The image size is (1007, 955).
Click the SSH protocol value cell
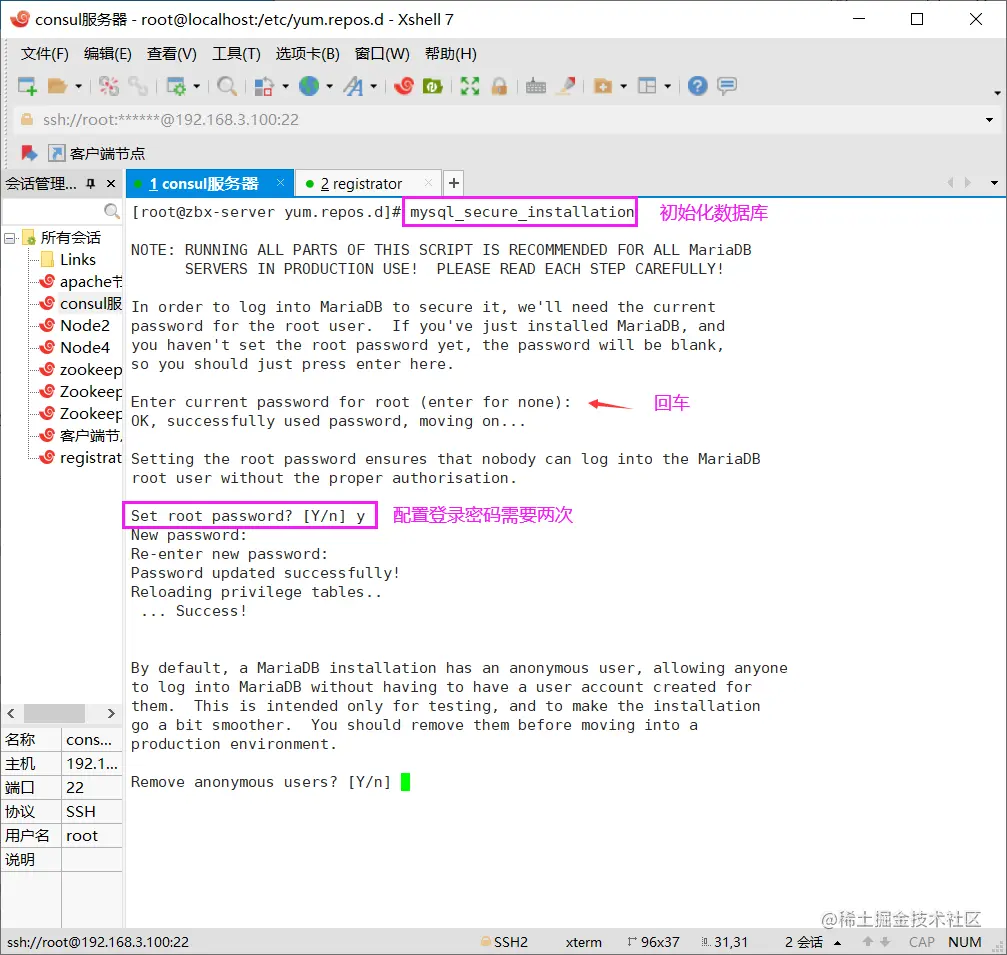pos(91,811)
